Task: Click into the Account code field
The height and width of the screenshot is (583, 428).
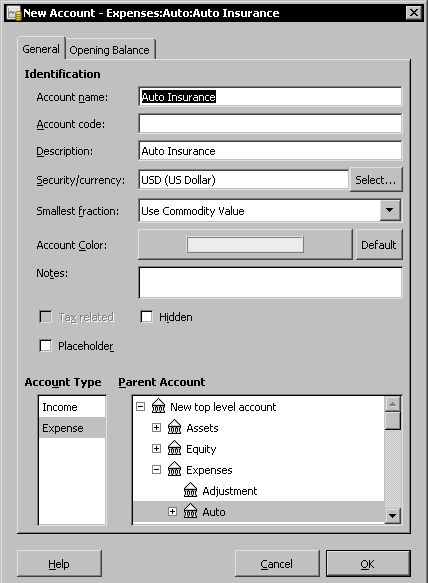Action: pos(270,123)
